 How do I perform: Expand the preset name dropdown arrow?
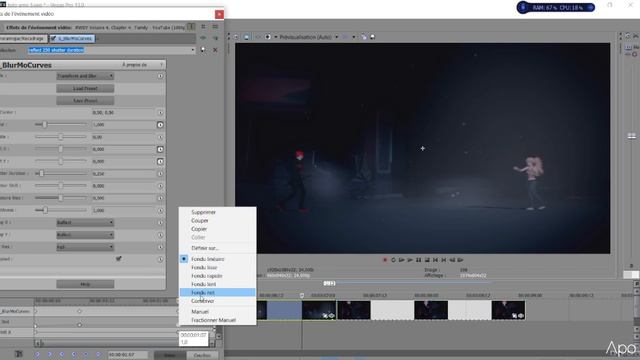tap(193, 50)
